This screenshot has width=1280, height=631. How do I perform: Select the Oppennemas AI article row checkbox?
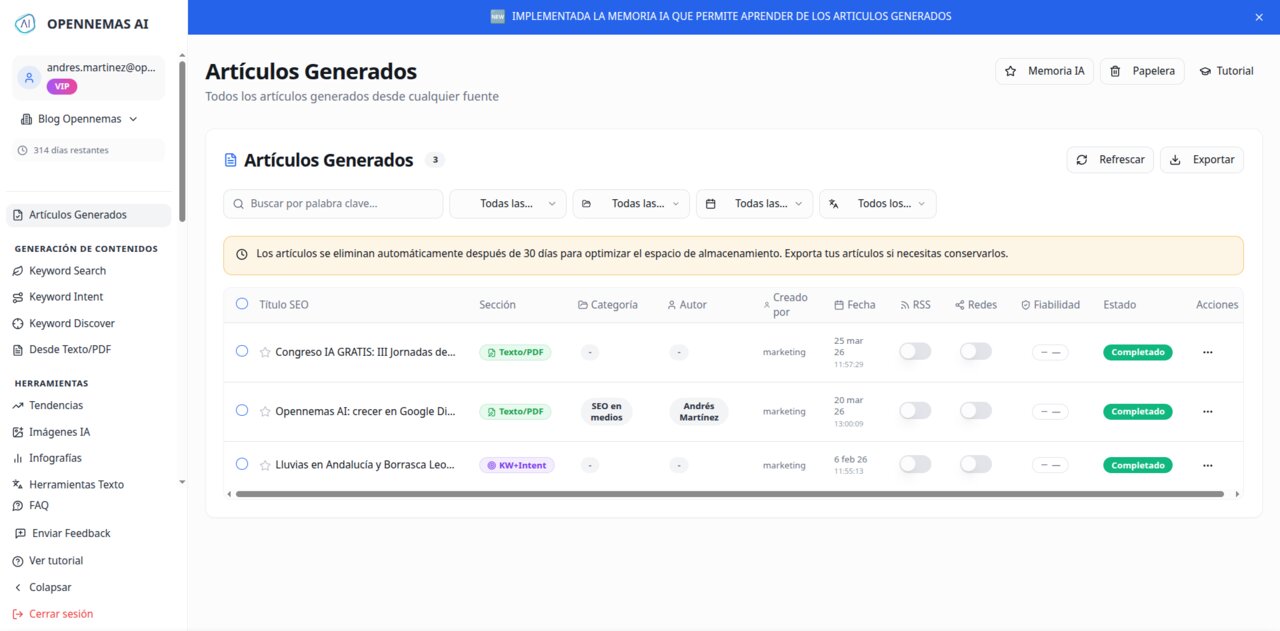(x=241, y=411)
